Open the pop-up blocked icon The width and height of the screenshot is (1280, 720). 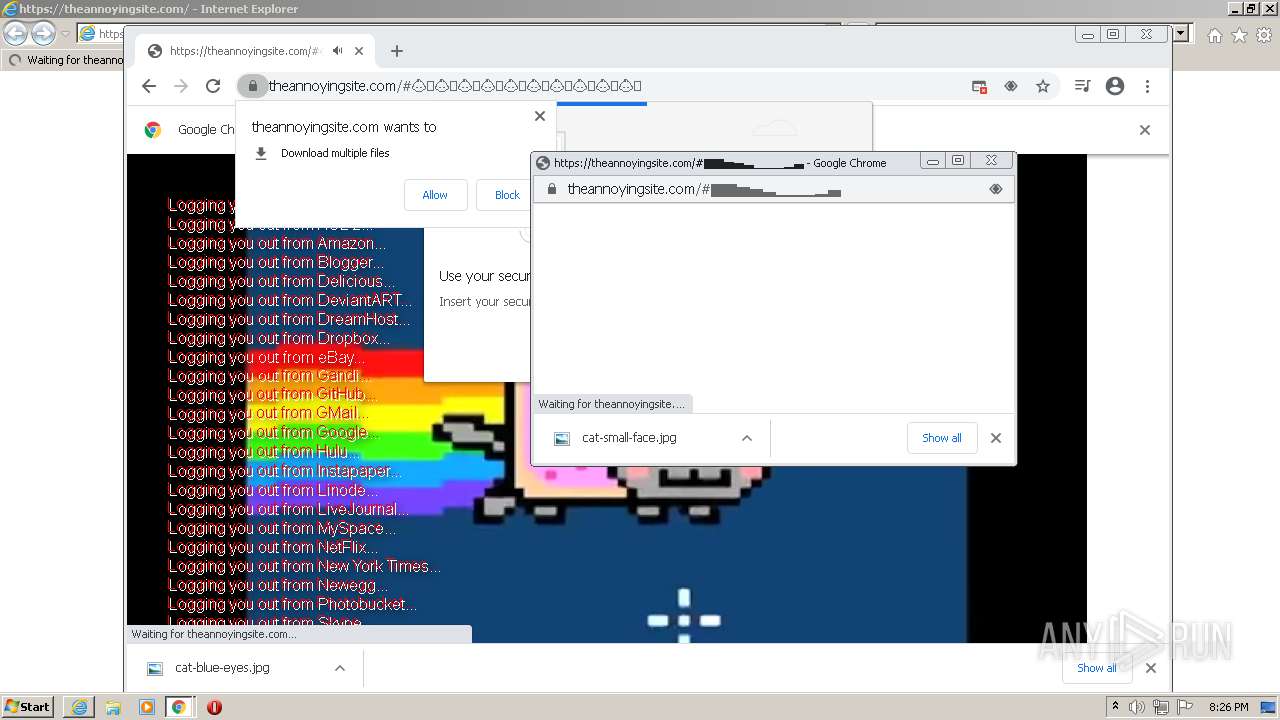979,87
